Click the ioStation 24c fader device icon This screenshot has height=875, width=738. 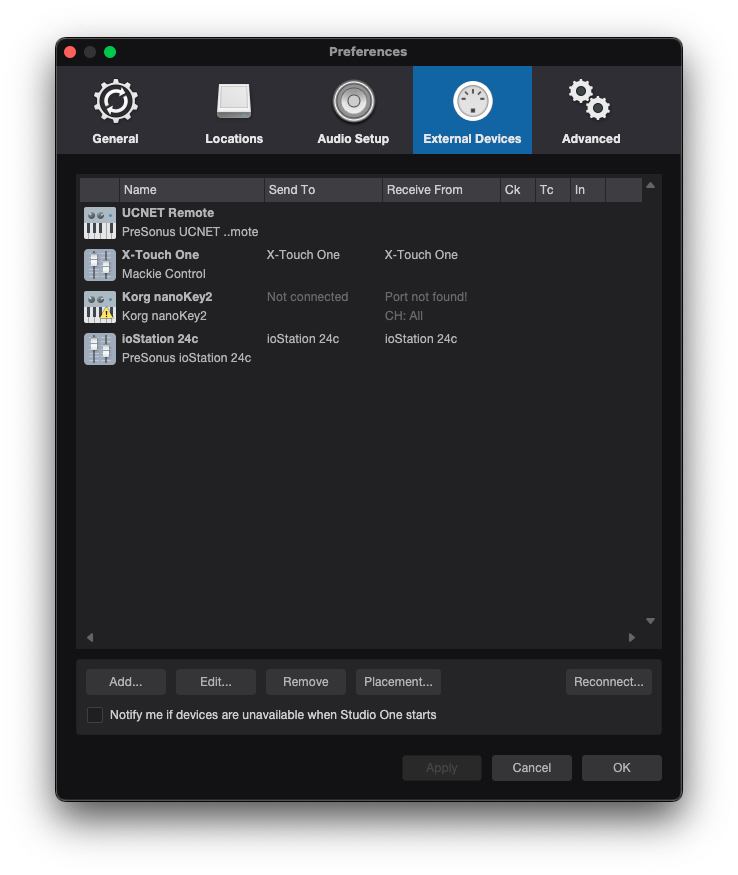point(100,349)
